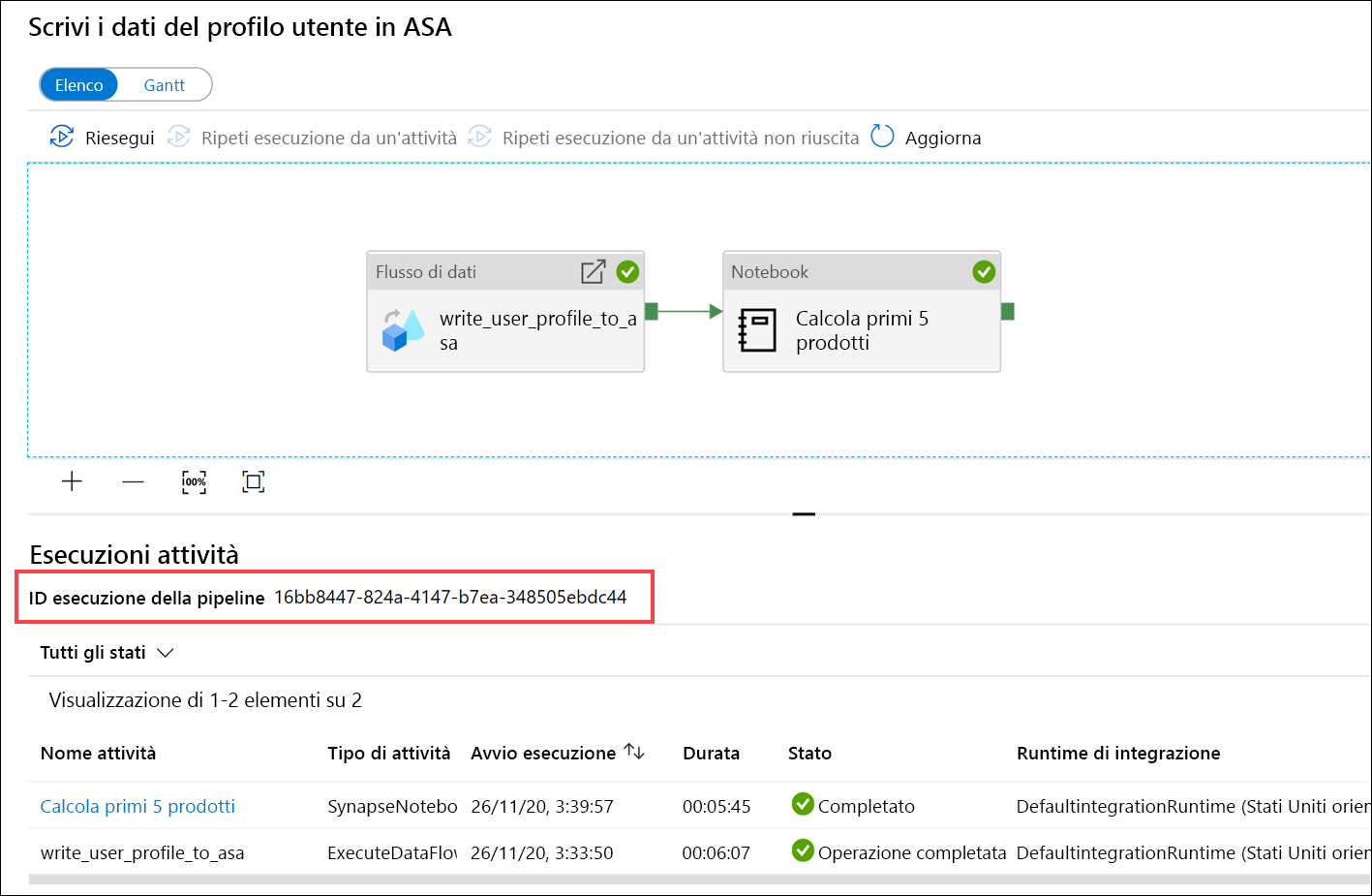1372x896 pixels.
Task: Click the Tipo di attività column header
Action: tap(388, 754)
